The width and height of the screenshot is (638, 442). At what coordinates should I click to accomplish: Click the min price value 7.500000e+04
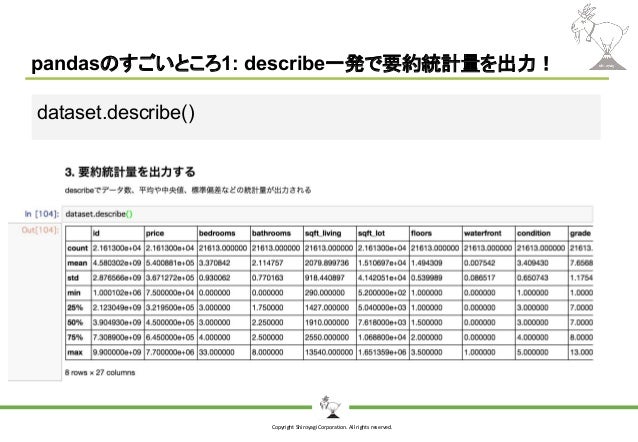(170, 293)
